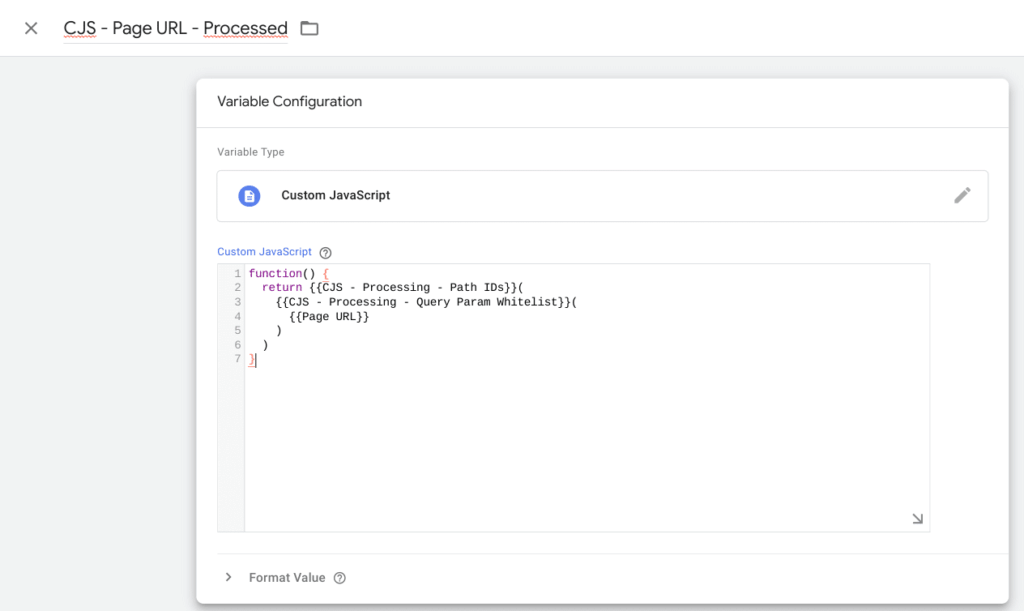Image resolution: width=1024 pixels, height=611 pixels.
Task: Click the folder icon beside the variable name
Action: [309, 28]
